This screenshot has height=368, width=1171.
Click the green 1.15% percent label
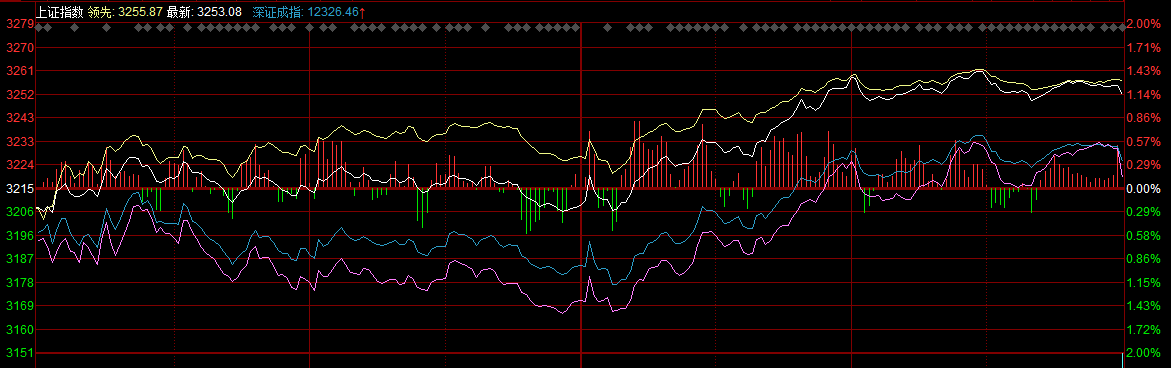point(1143,282)
